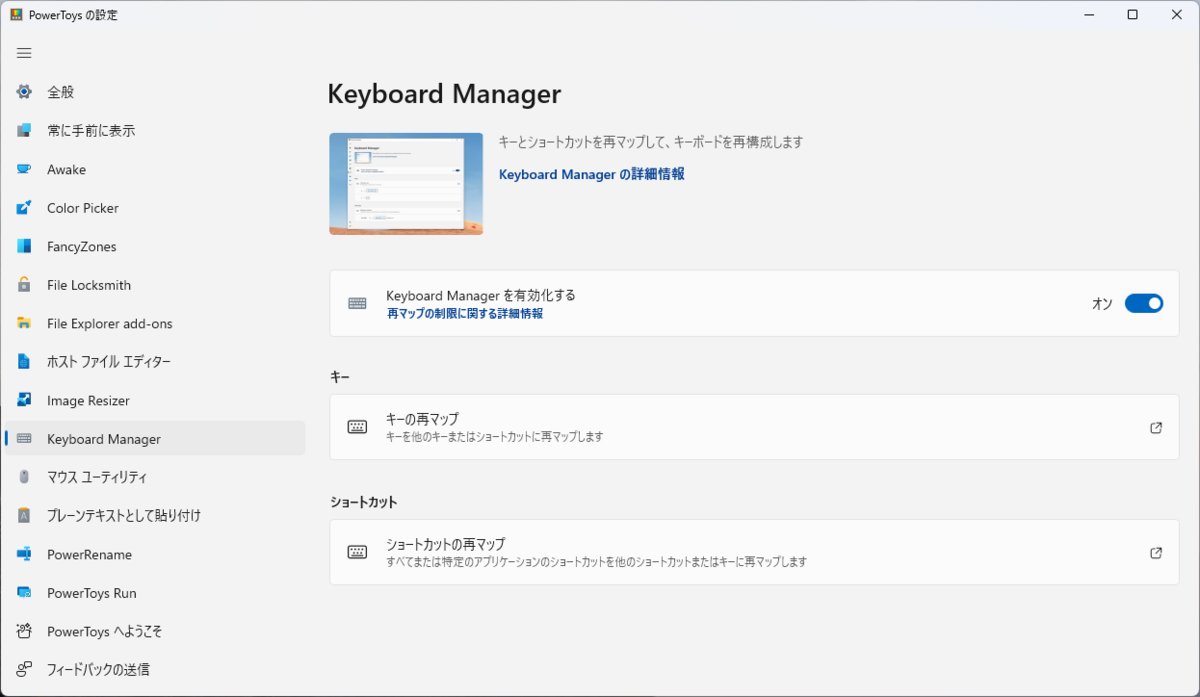This screenshot has height=697, width=1200.
Task: Select Color Picker in the sidebar
Action: click(x=155, y=208)
